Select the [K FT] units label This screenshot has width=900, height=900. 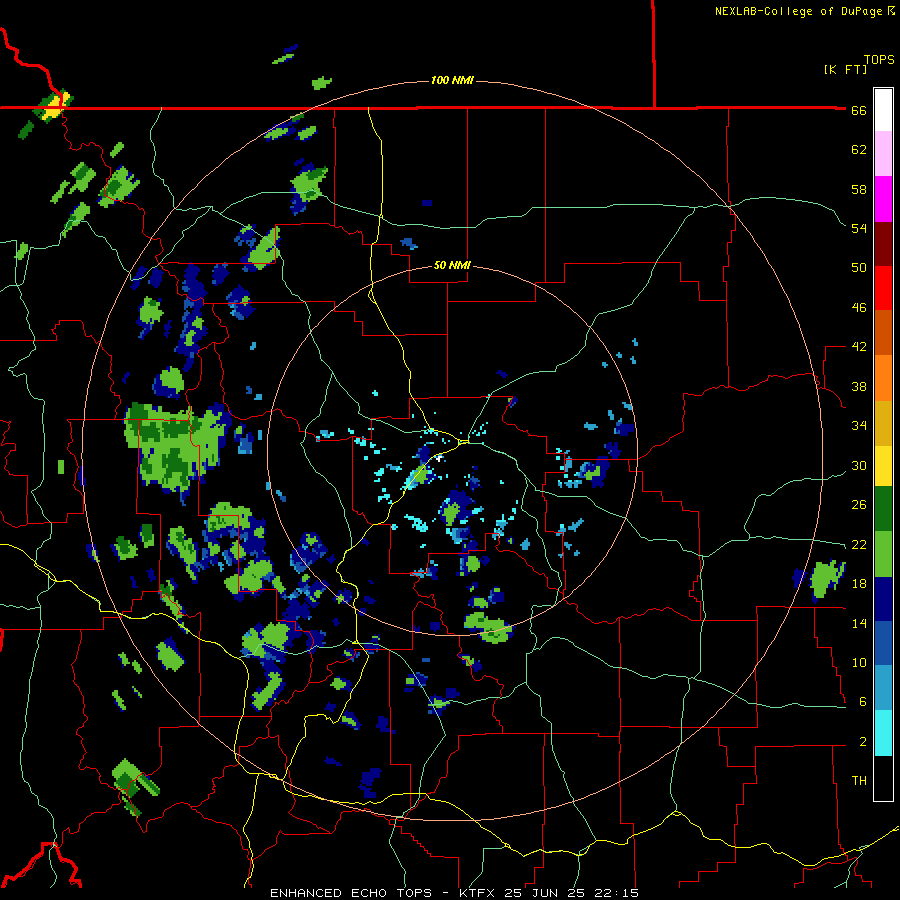click(845, 69)
